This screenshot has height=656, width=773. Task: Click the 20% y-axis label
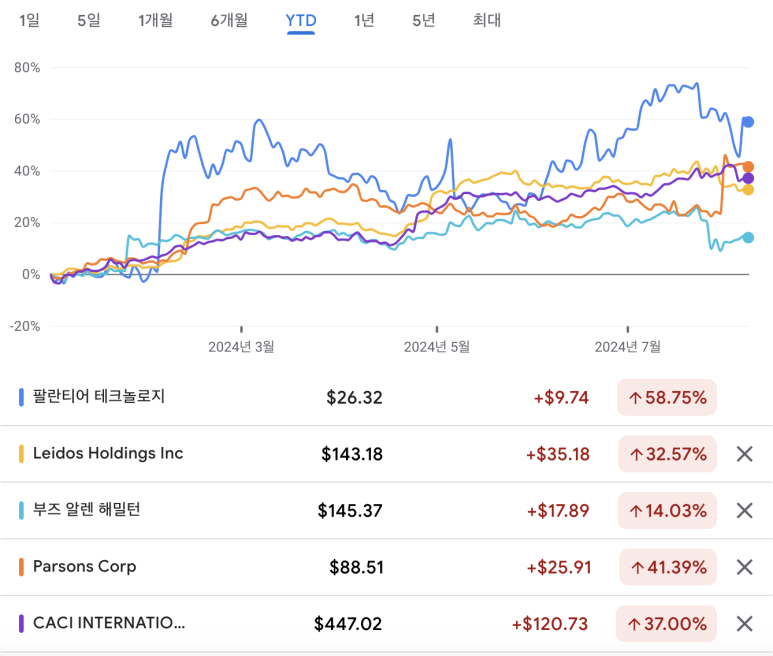click(x=27, y=223)
